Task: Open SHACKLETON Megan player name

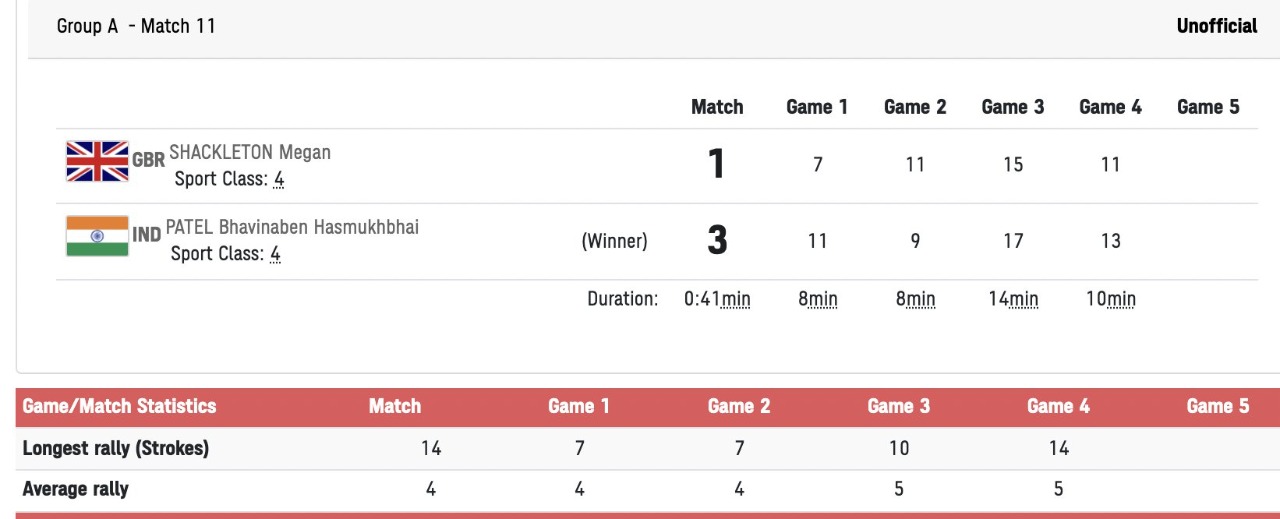Action: coord(250,152)
